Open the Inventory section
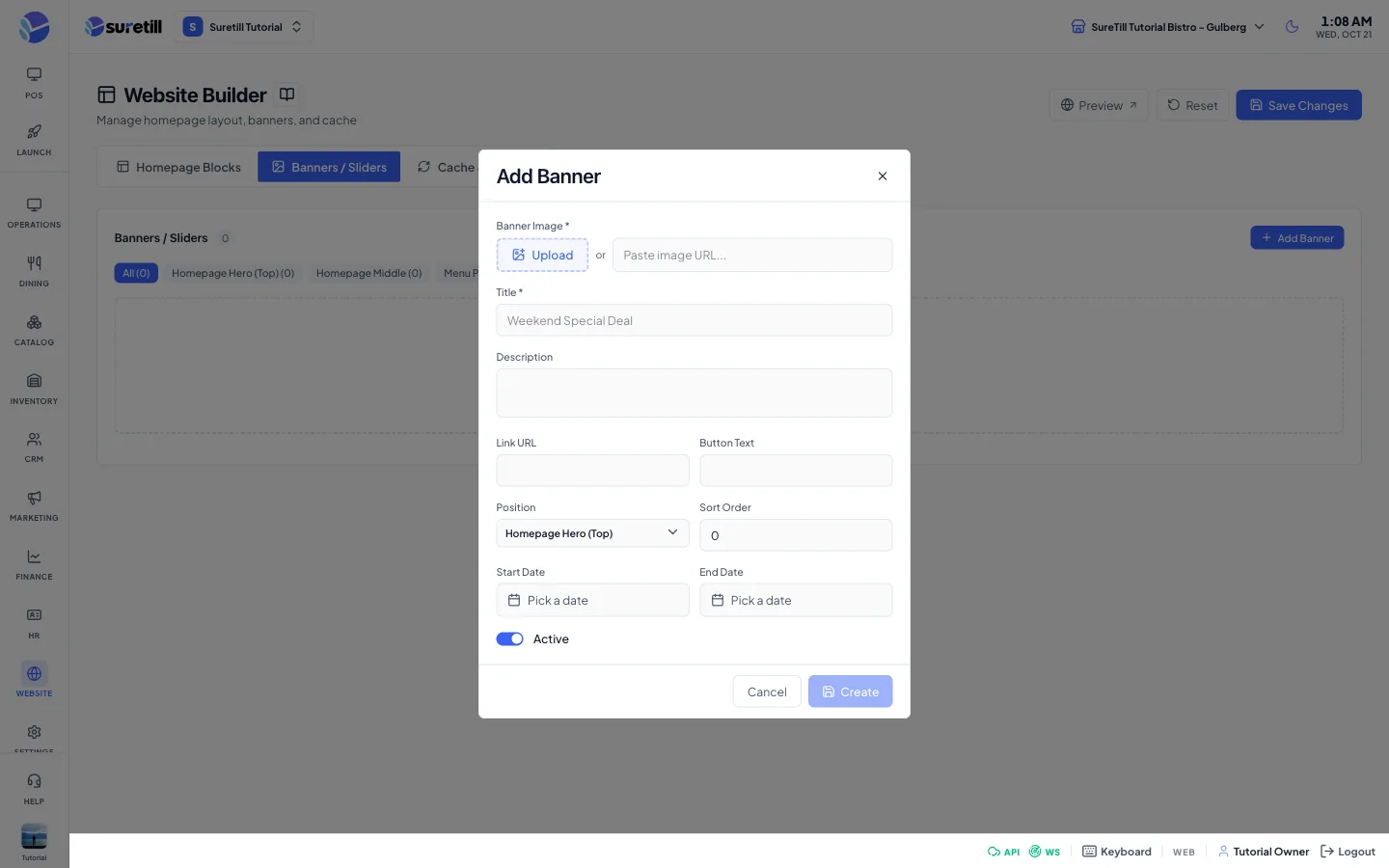This screenshot has height=868, width=1389. (34, 390)
